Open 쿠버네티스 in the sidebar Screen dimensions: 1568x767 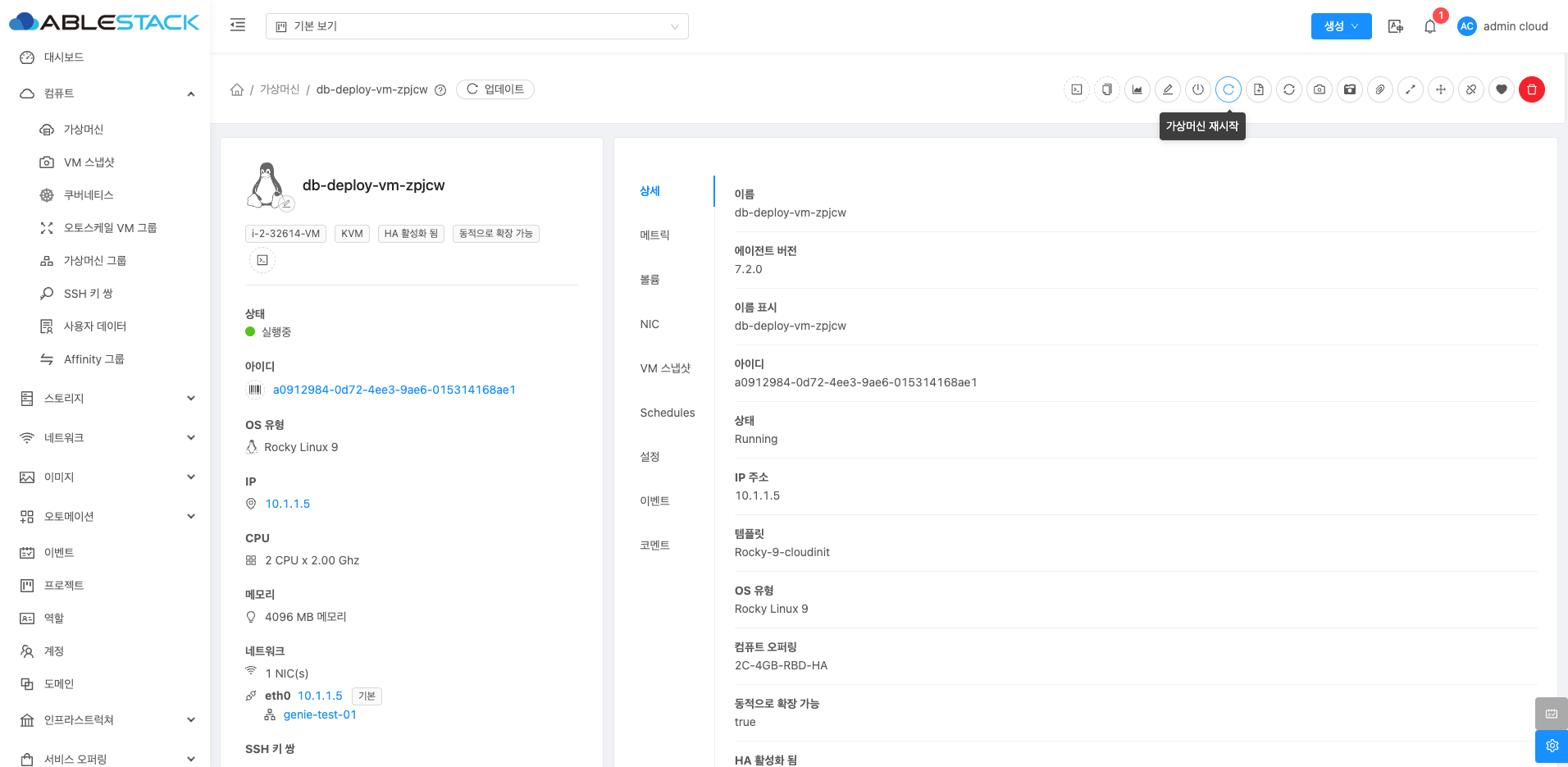89,195
